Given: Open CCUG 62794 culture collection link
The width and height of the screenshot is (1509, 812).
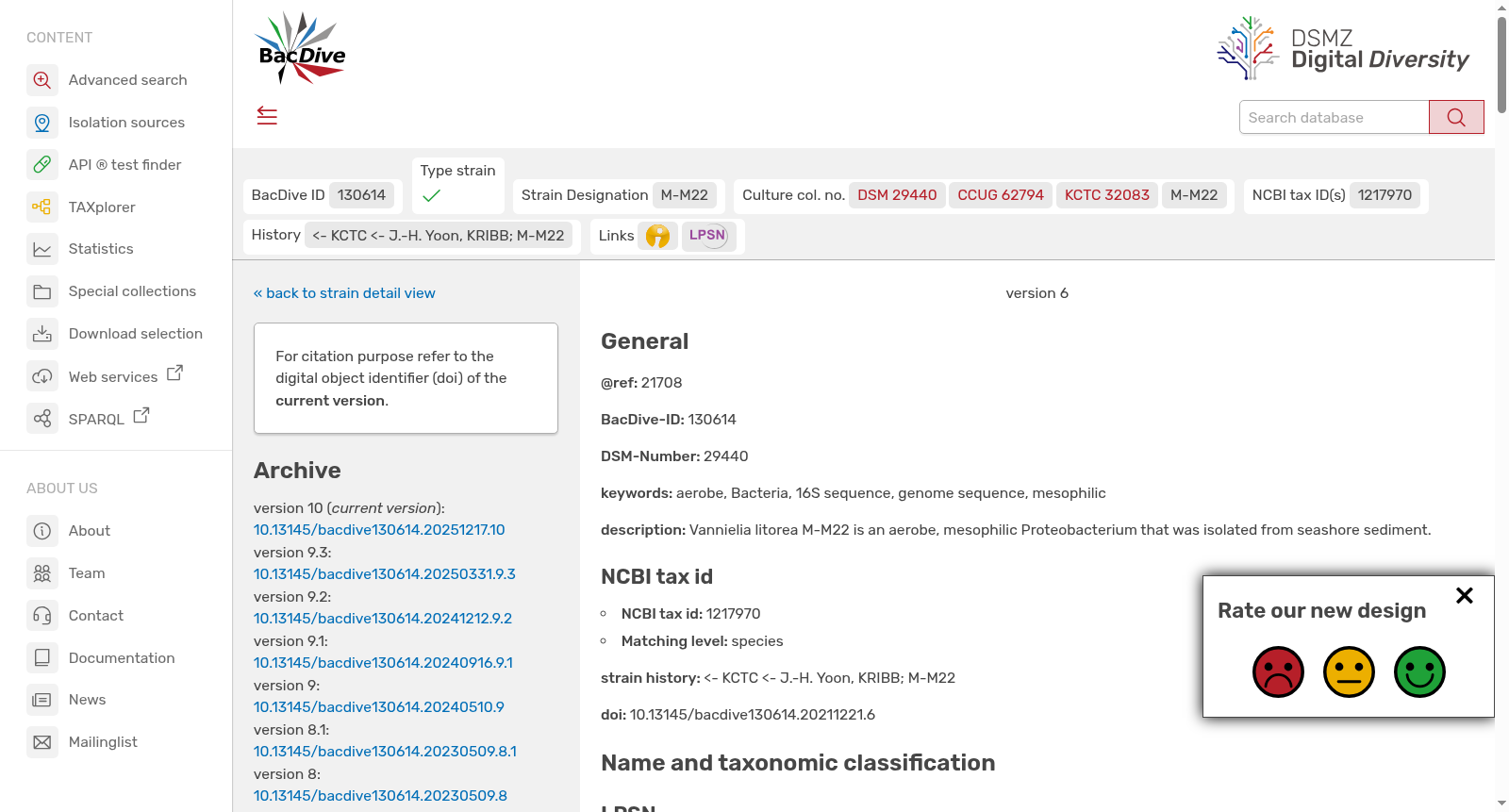Looking at the screenshot, I should [1001, 195].
